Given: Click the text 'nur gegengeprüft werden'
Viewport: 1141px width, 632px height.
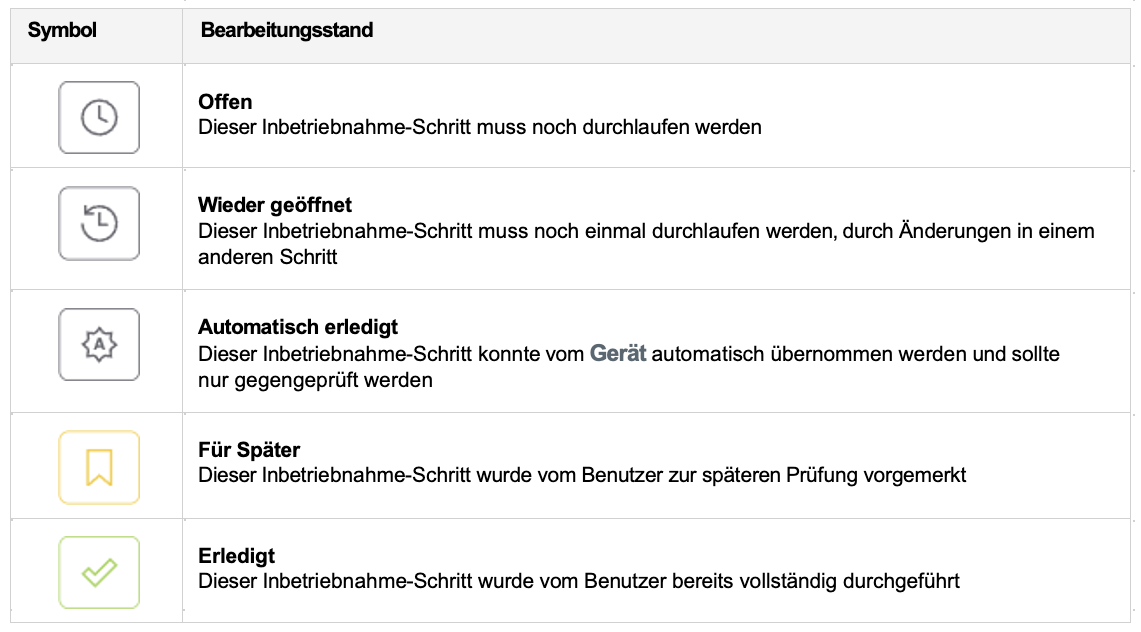Looking at the screenshot, I should (x=315, y=380).
